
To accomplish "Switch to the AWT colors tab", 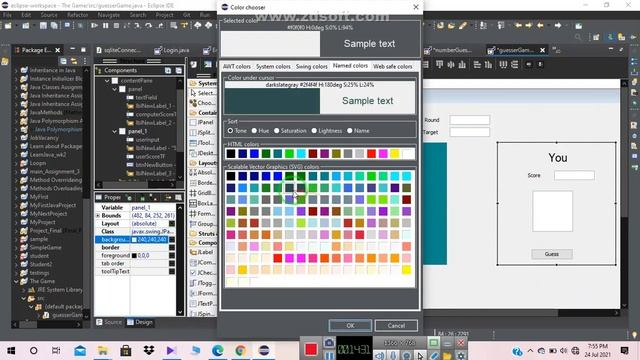I will (237, 67).
